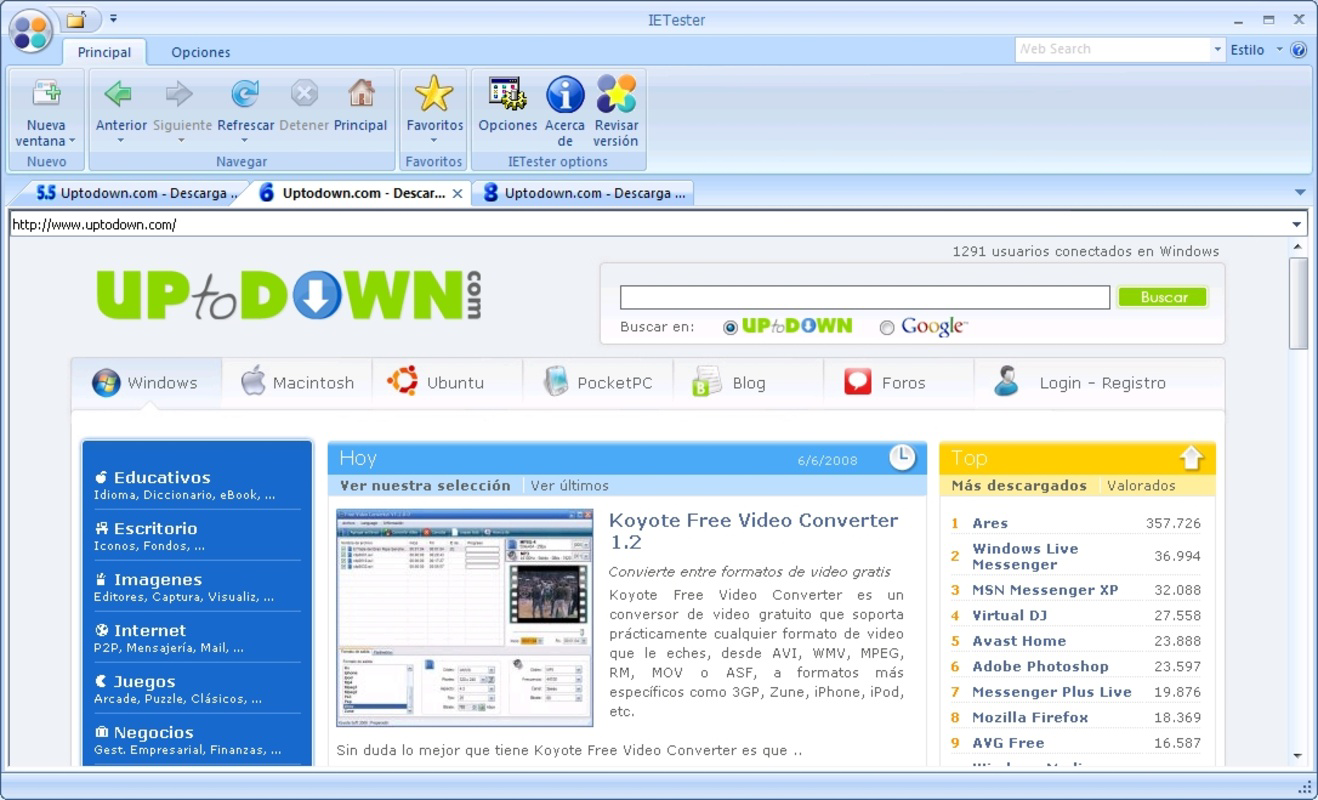The height and width of the screenshot is (800, 1318).
Task: Switch to the Principal ribbon tab
Action: click(104, 52)
